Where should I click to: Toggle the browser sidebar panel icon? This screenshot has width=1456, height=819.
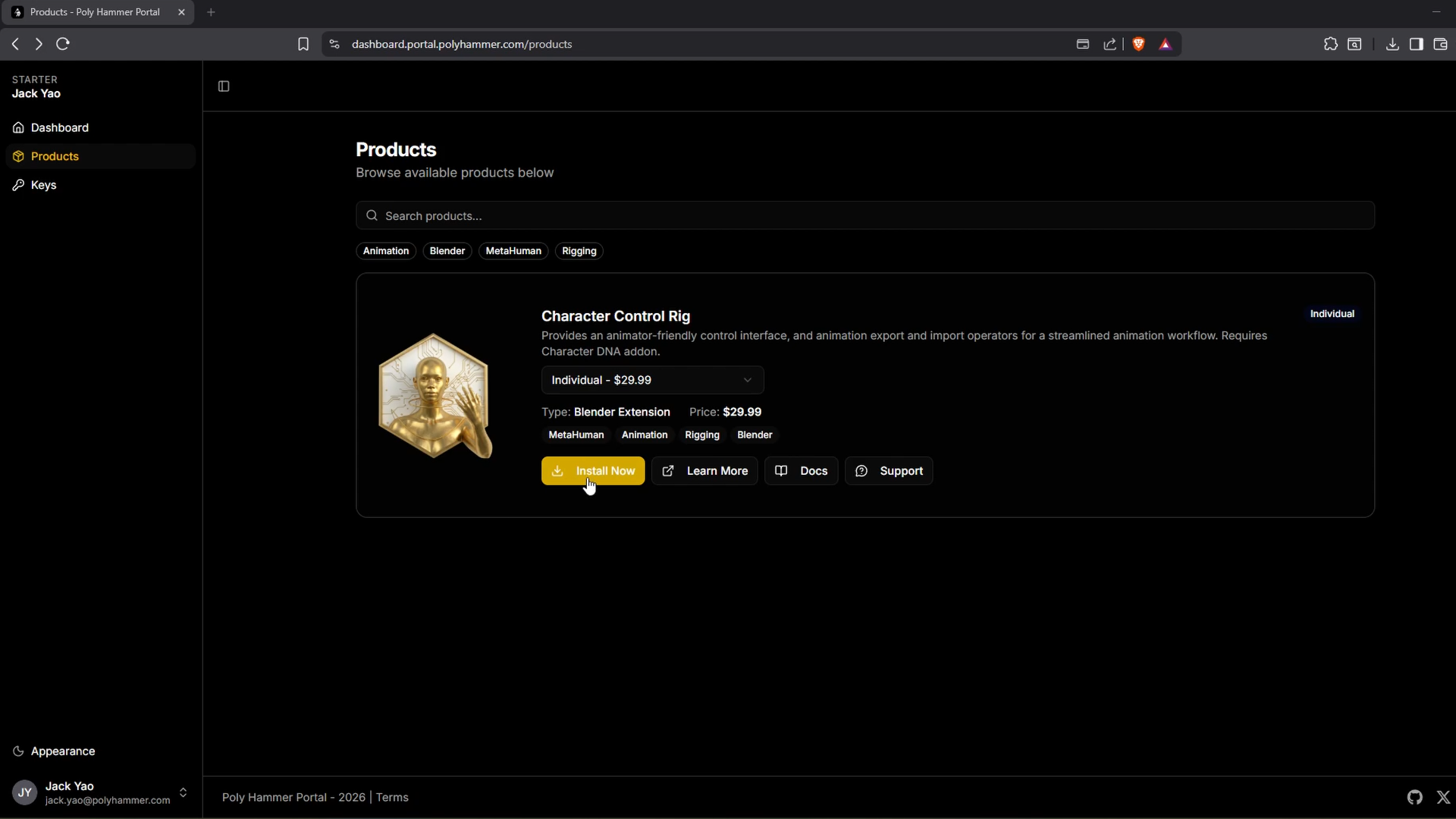tap(1416, 44)
